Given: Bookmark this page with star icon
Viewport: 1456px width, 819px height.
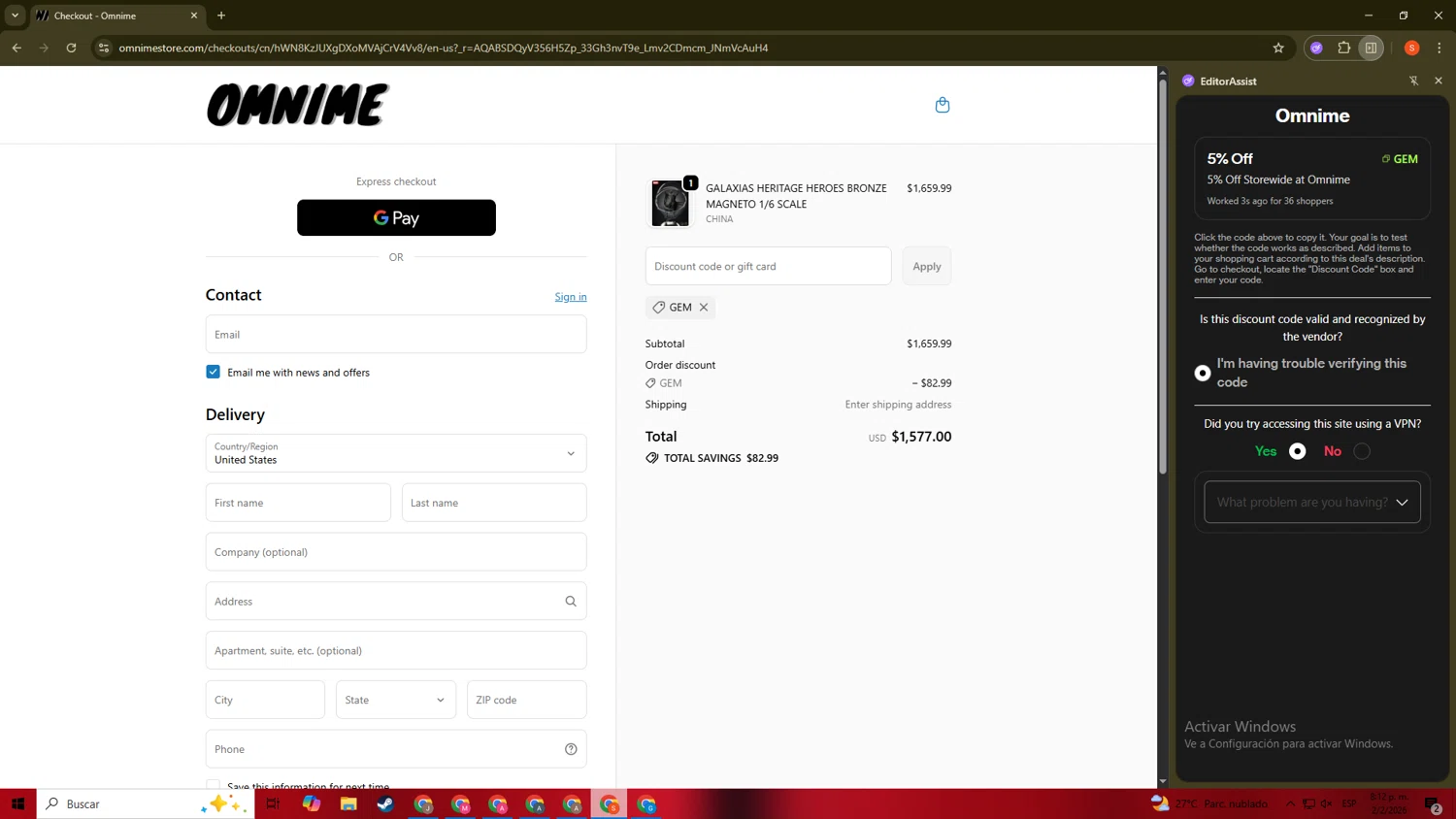Looking at the screenshot, I should pyautogui.click(x=1278, y=48).
